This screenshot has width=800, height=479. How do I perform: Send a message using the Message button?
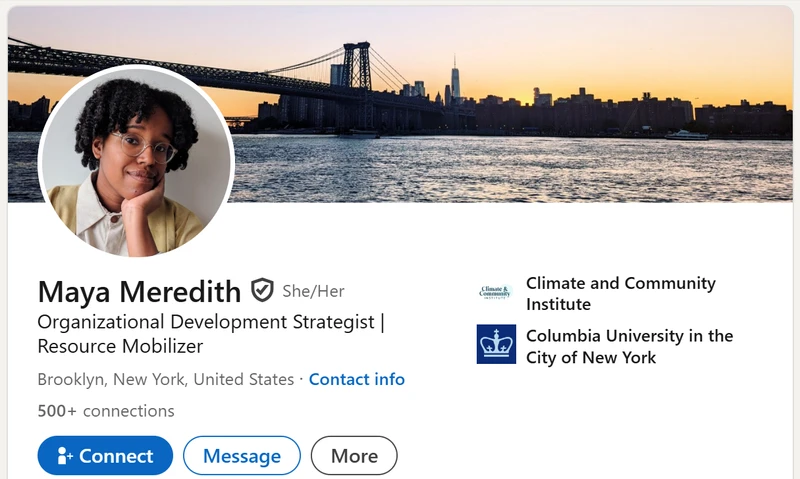(241, 456)
